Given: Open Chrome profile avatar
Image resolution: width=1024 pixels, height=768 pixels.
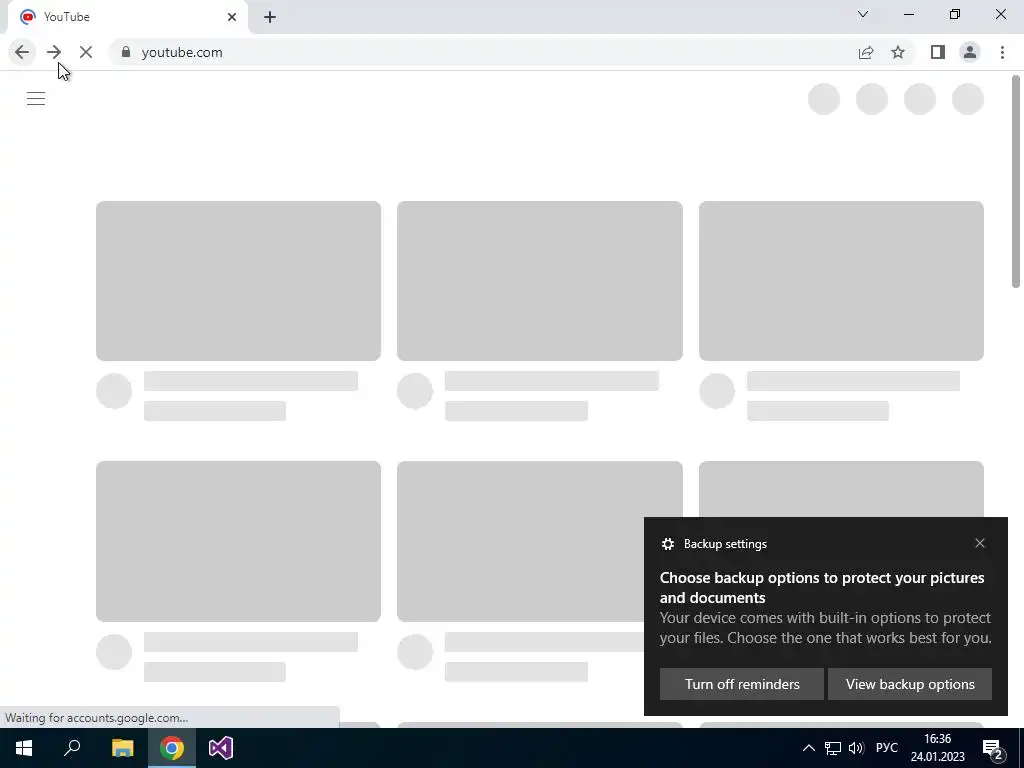Looking at the screenshot, I should tap(970, 52).
